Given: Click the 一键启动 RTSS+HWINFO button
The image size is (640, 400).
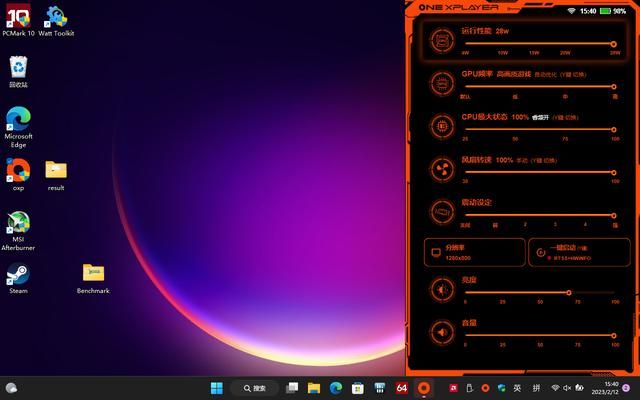Looking at the screenshot, I should tap(577, 252).
